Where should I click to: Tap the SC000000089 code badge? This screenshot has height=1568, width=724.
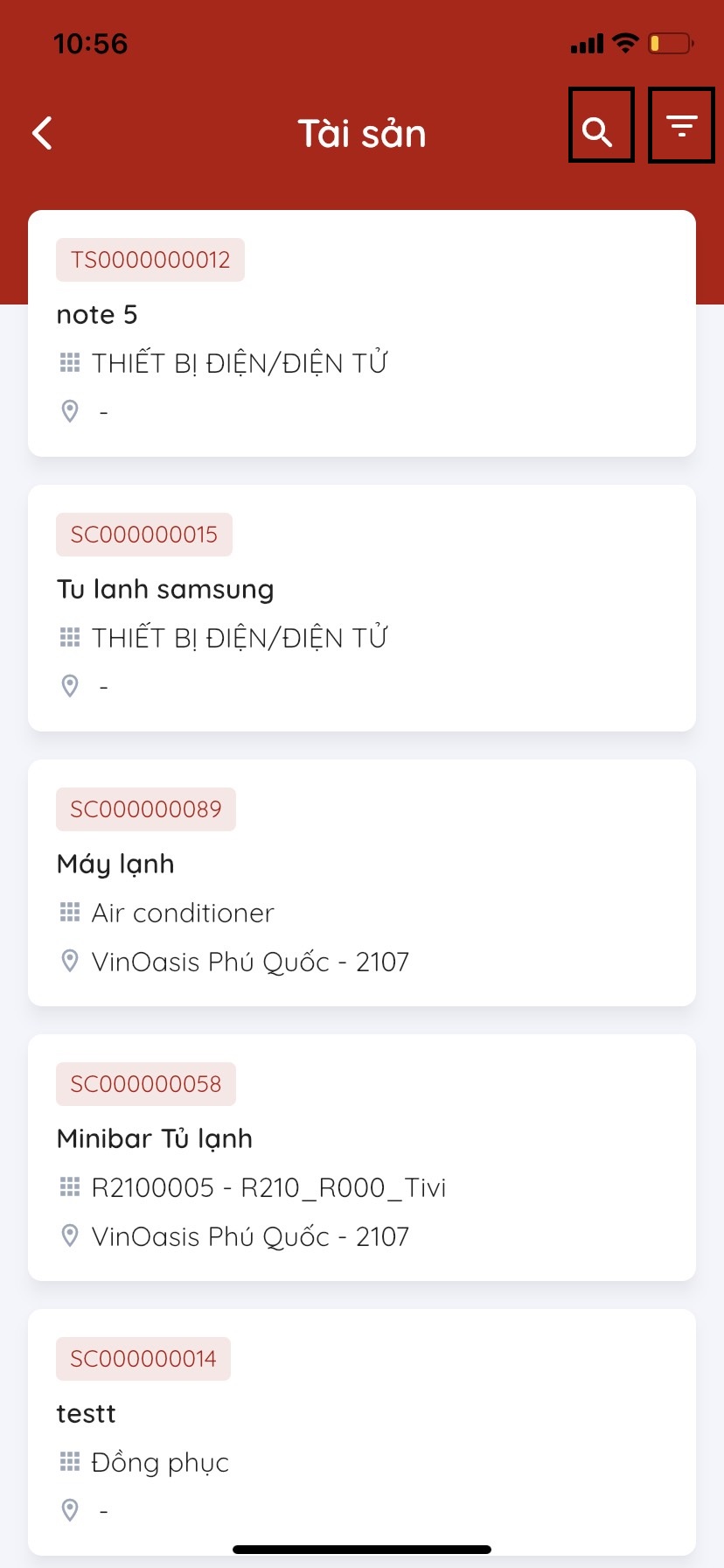click(146, 809)
